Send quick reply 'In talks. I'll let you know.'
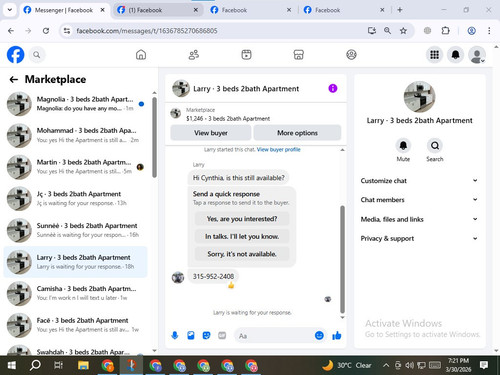 [242, 236]
